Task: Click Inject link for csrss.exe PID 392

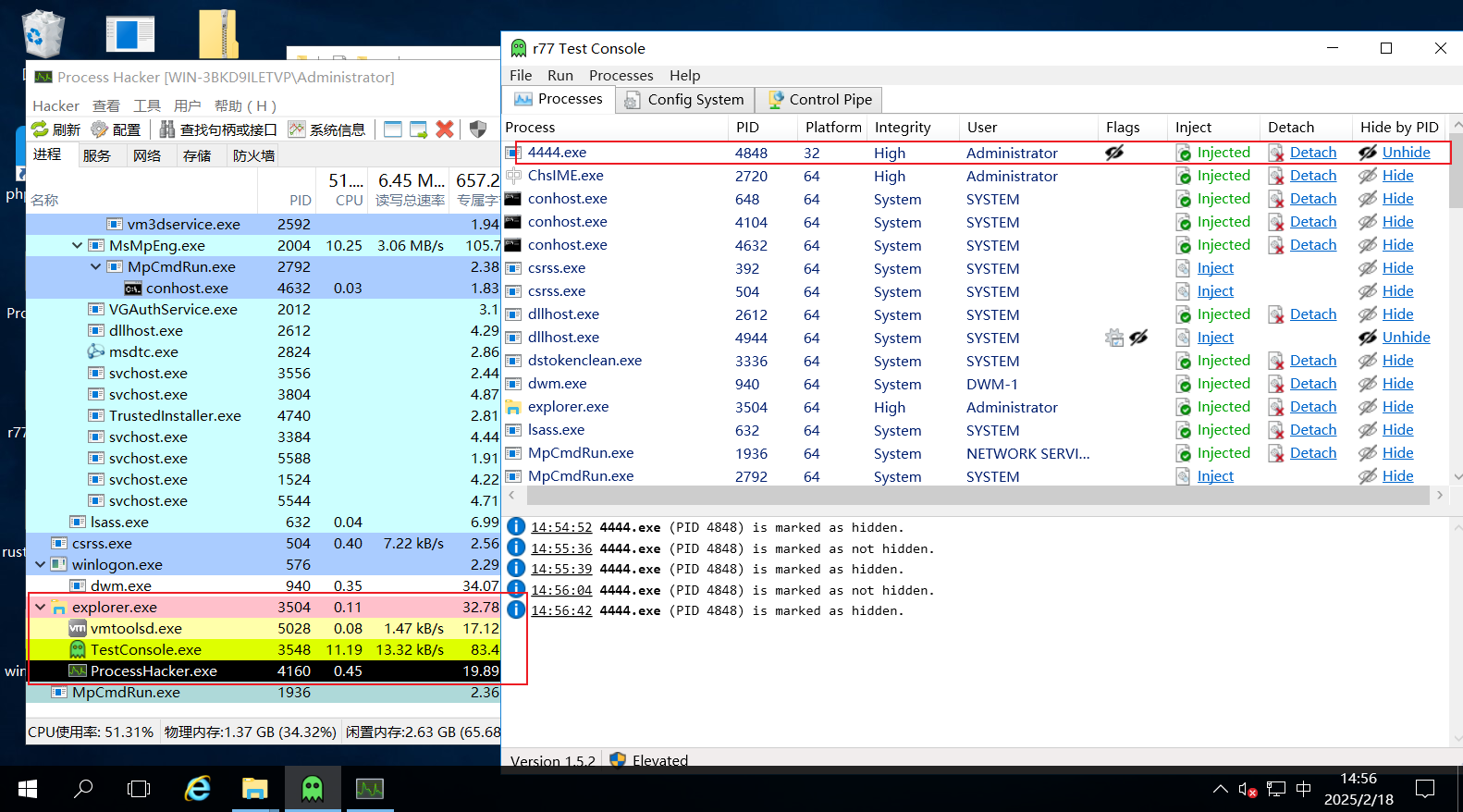Action: click(1215, 268)
